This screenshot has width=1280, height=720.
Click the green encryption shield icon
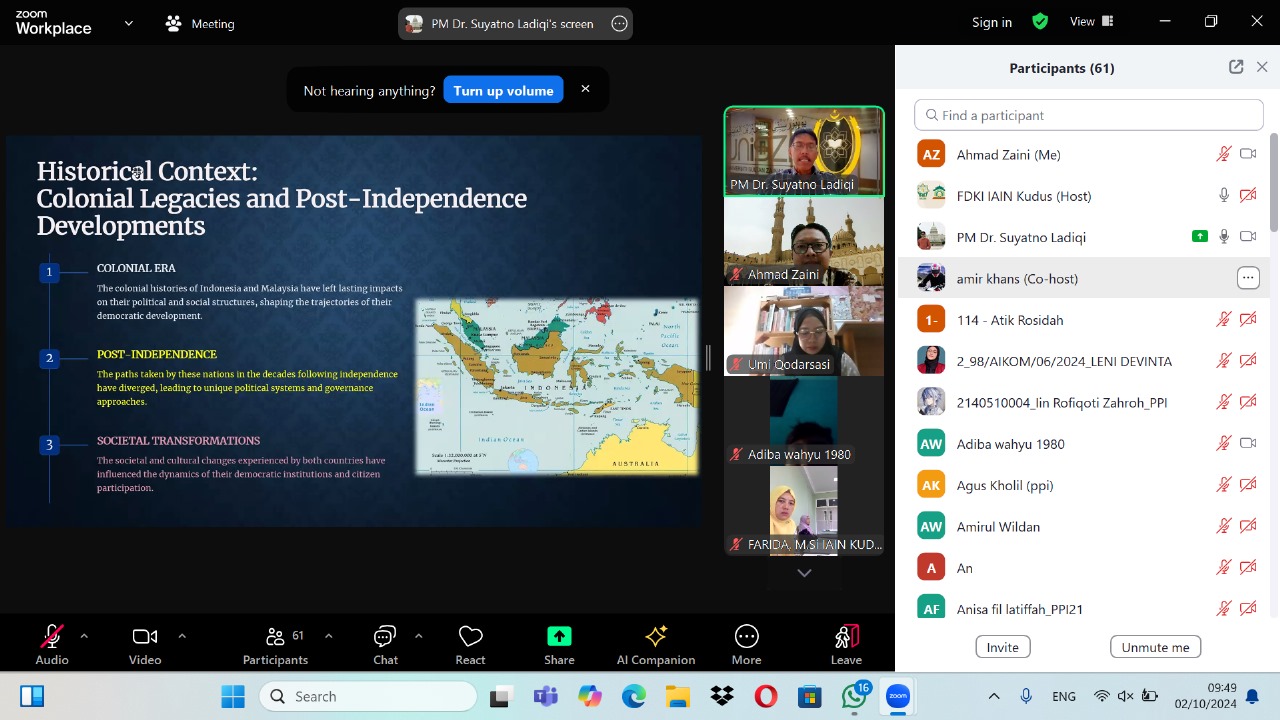pos(1040,21)
